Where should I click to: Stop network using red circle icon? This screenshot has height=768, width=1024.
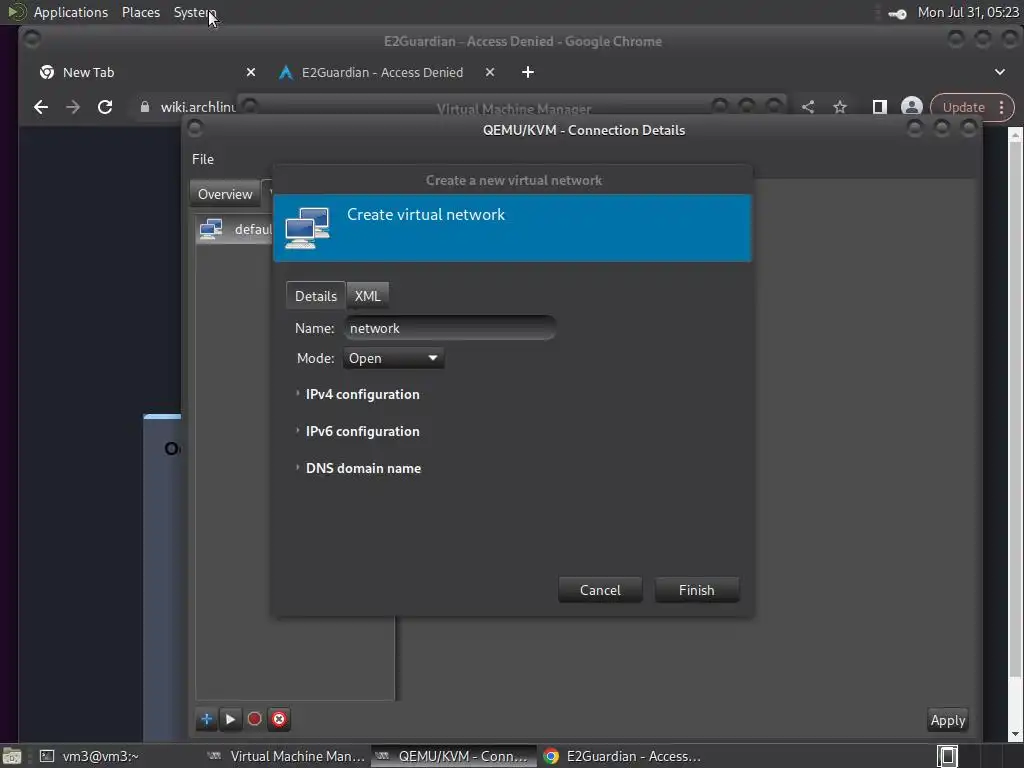point(255,719)
